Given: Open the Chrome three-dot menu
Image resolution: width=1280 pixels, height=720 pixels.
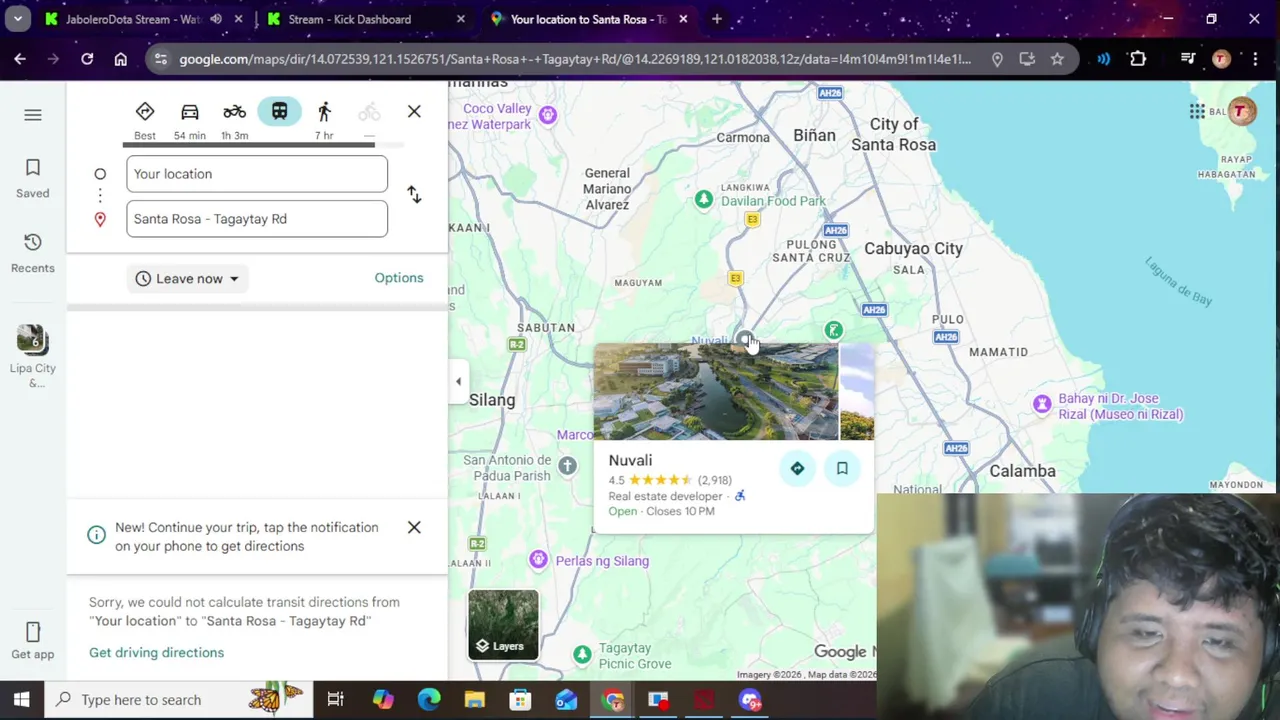Looking at the screenshot, I should pyautogui.click(x=1255, y=59).
